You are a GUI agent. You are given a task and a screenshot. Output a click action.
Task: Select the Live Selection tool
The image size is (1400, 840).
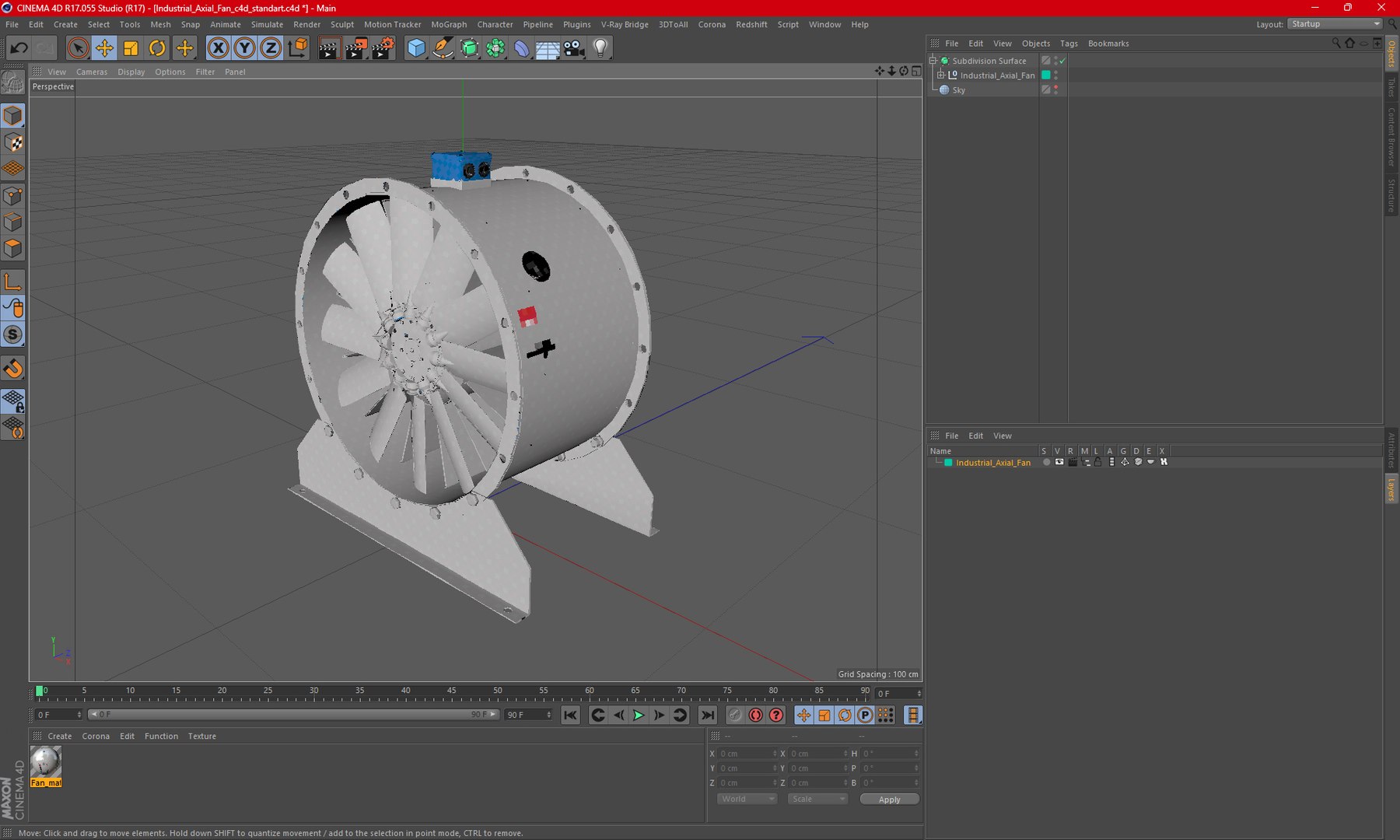78,48
